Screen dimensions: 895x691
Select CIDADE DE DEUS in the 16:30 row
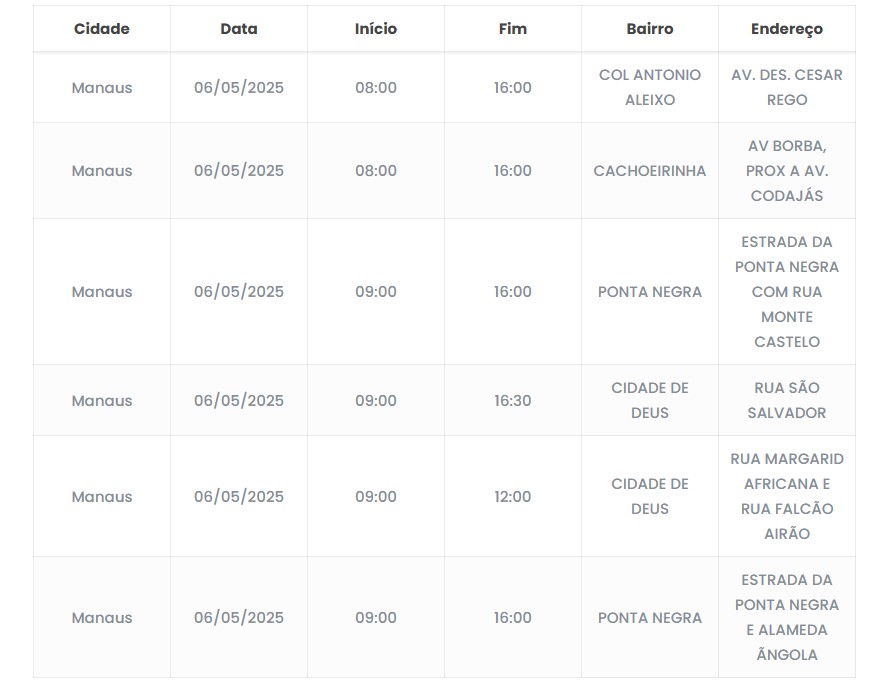650,400
